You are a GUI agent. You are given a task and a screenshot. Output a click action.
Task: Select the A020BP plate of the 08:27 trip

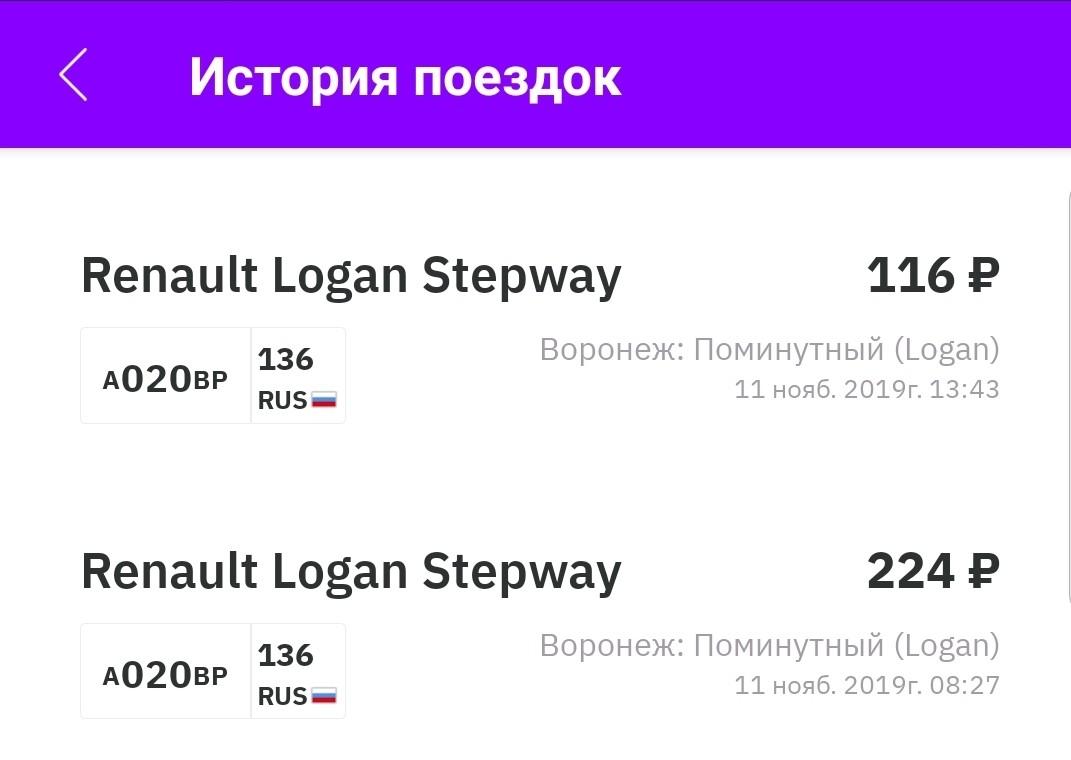coord(165,673)
